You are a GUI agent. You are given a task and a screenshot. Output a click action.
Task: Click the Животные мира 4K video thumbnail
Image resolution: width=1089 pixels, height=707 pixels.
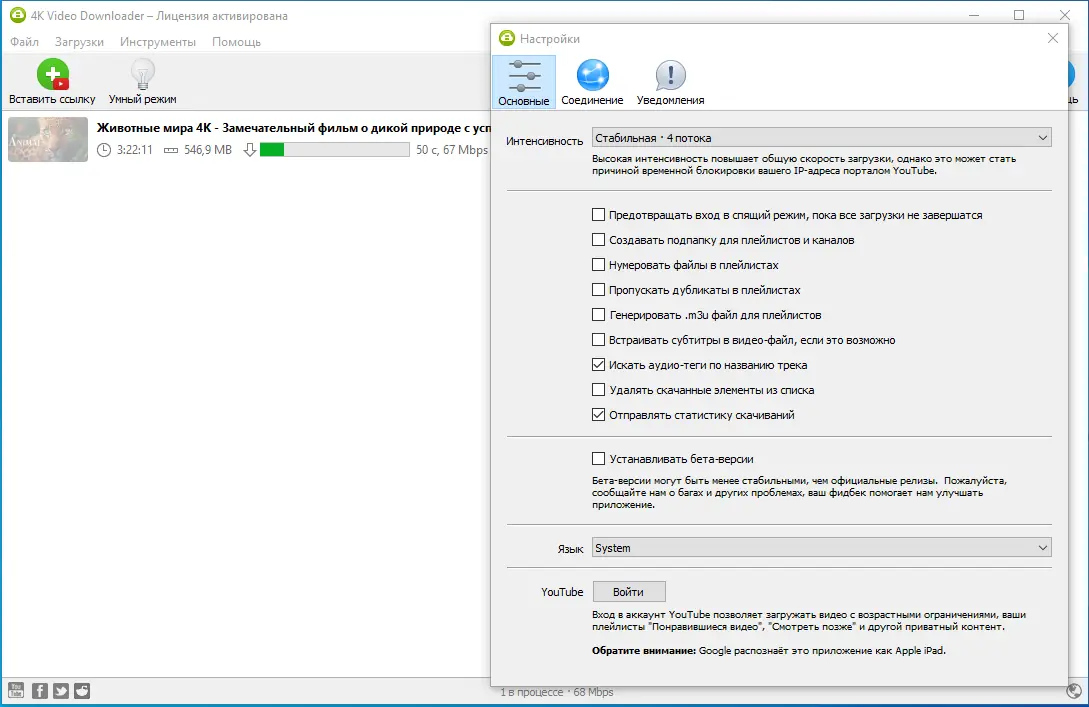tap(48, 140)
